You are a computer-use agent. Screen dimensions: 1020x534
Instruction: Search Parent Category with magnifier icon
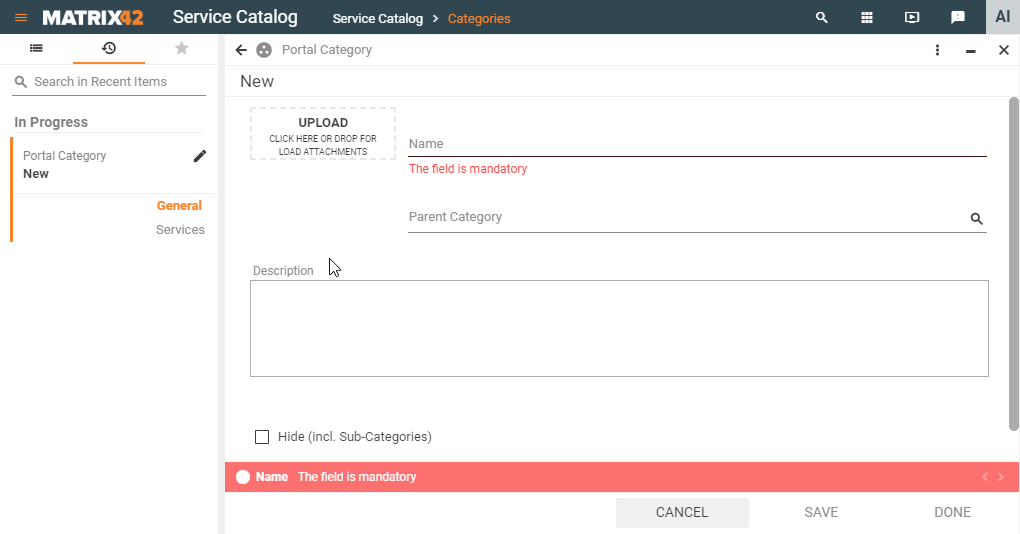(976, 219)
